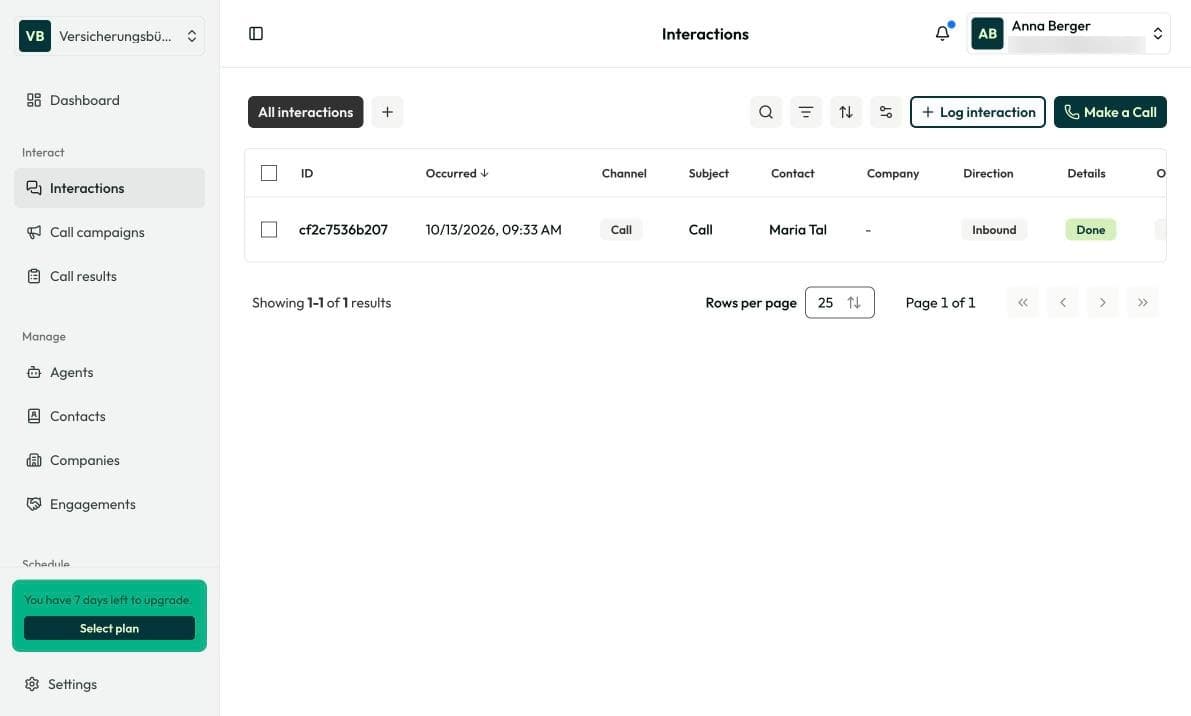Toggle the sidebar panel icon
Screen dimensions: 1191x716
click(x=256, y=33)
